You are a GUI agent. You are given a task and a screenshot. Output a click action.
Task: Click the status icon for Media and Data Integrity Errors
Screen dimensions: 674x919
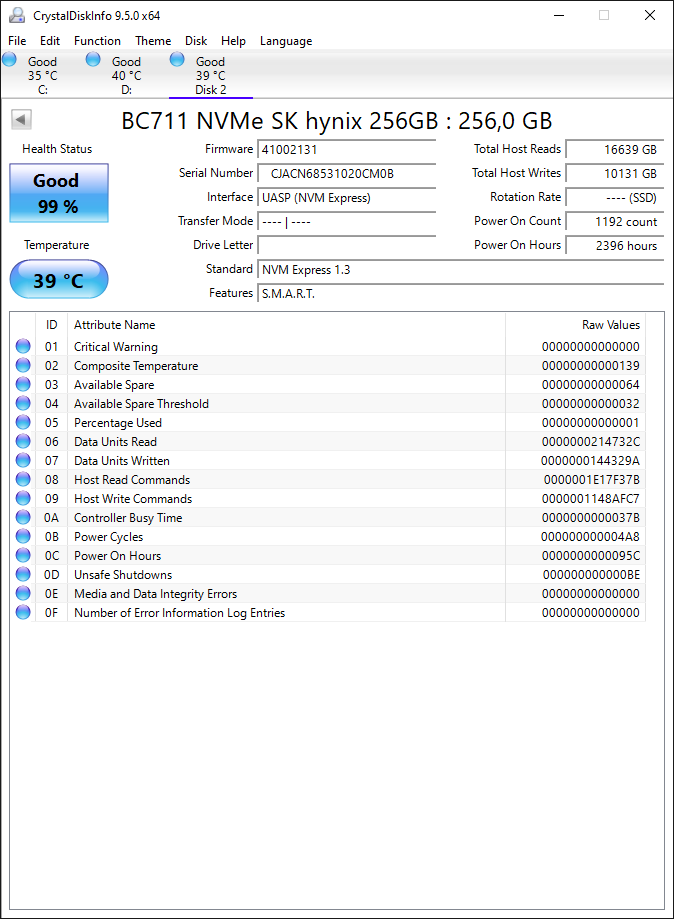(23, 593)
